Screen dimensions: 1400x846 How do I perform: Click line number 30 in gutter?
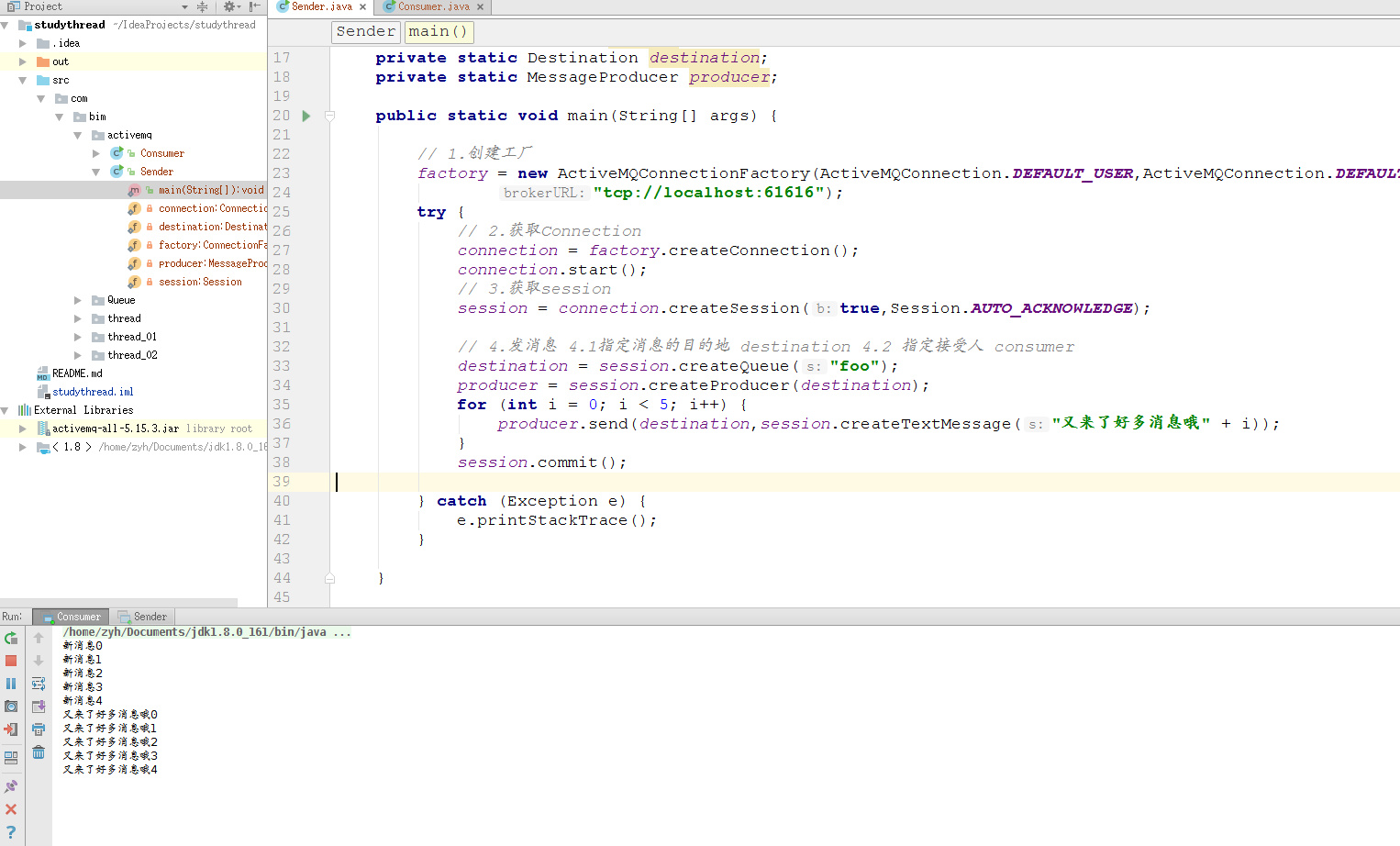pos(281,308)
